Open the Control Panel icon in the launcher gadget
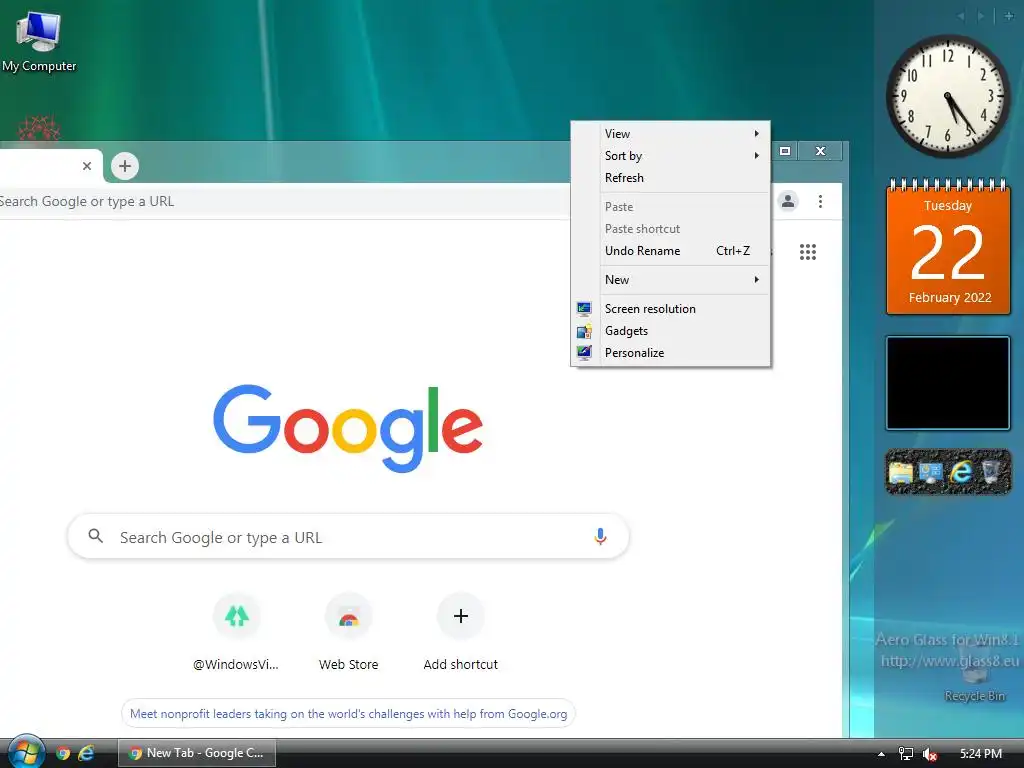 pos(930,472)
